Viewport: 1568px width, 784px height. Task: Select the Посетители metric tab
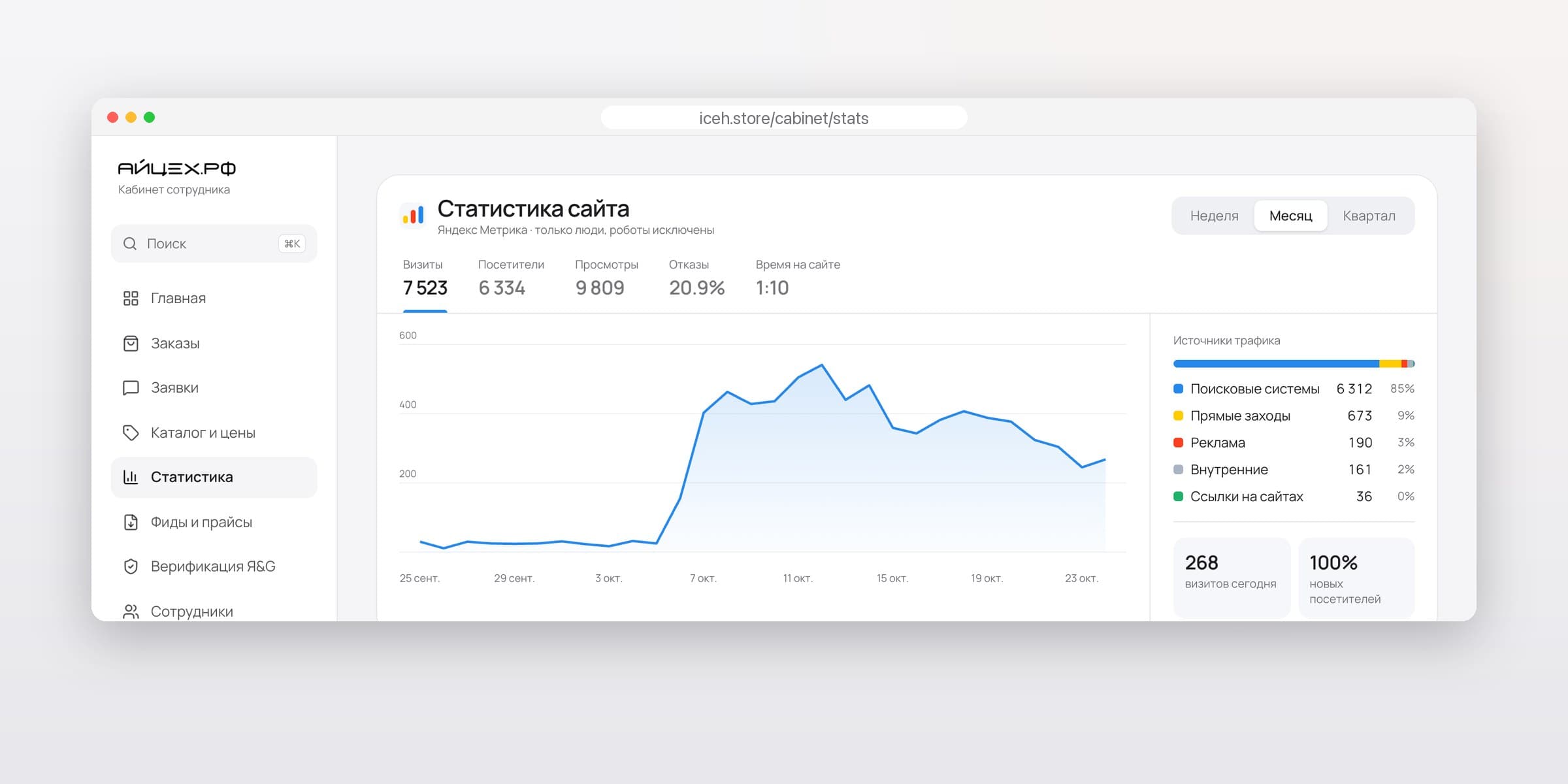(511, 278)
